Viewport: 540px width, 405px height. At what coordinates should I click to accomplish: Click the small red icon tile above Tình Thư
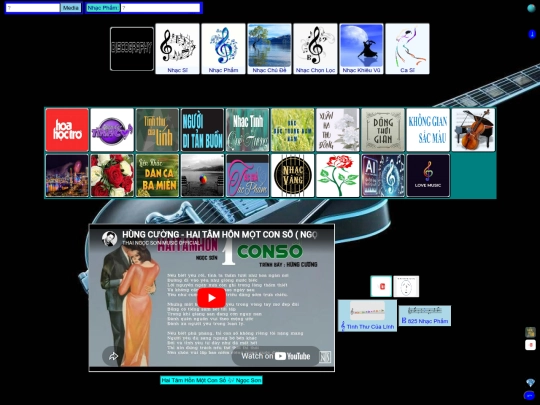(381, 286)
